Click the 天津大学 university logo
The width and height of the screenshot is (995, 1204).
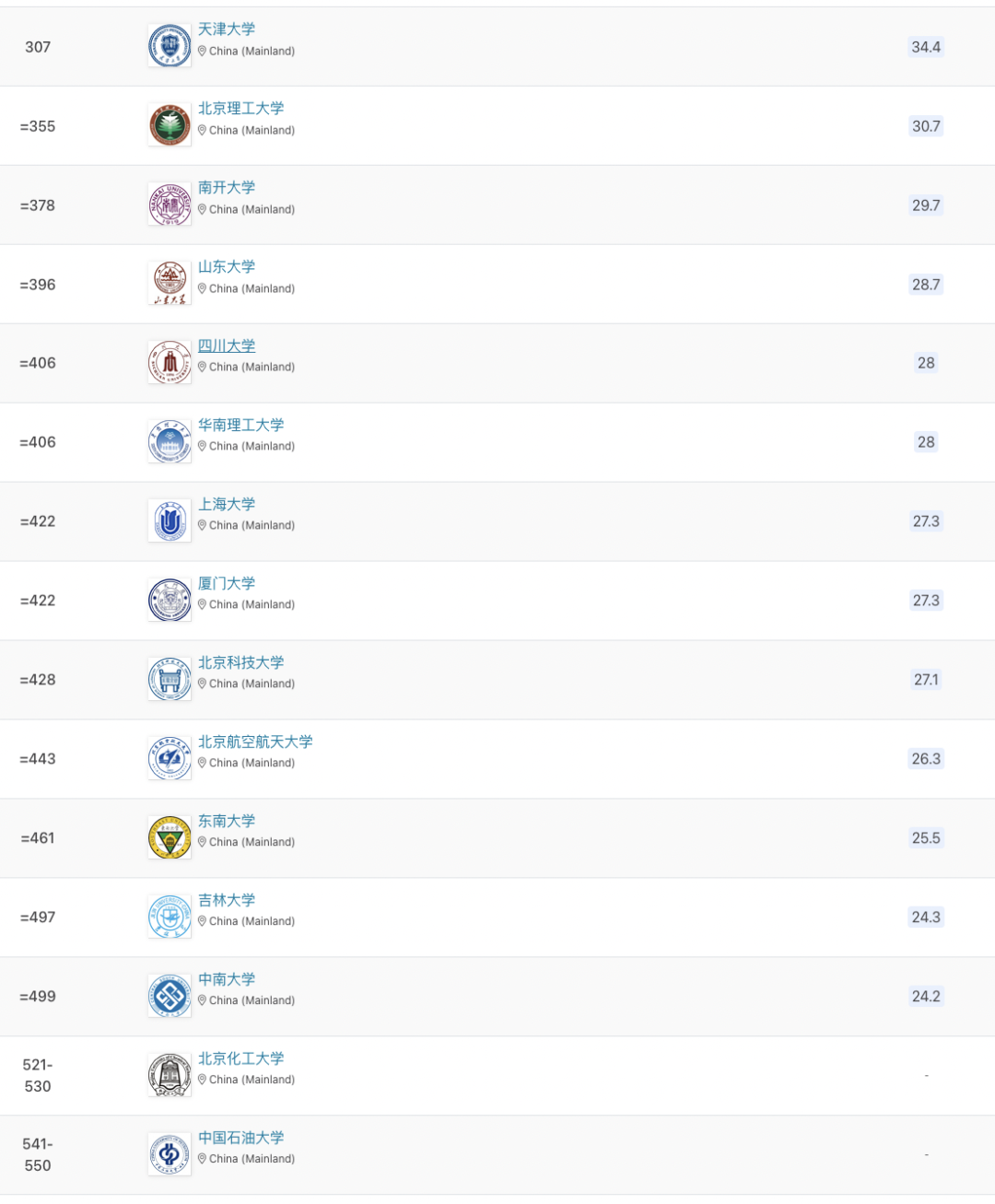(x=170, y=46)
